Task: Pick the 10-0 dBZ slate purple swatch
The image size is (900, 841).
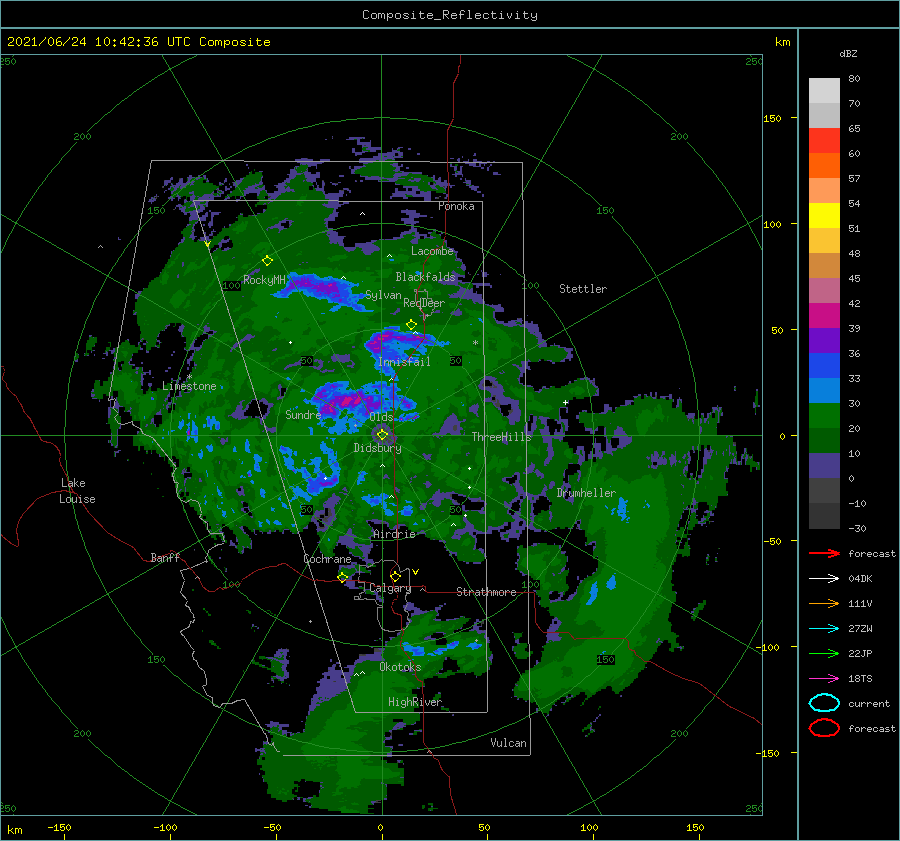Action: pyautogui.click(x=824, y=466)
